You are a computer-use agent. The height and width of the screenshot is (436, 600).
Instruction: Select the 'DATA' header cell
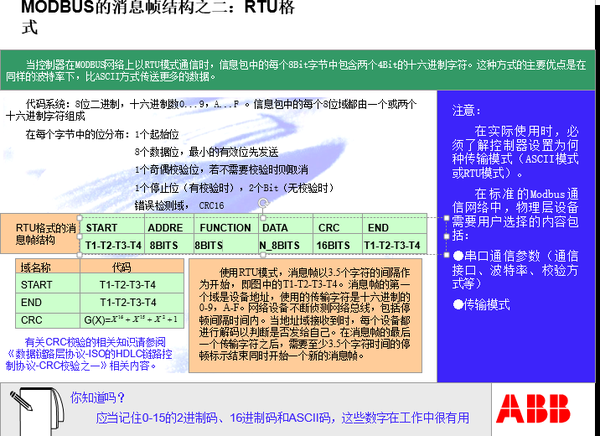coord(286,225)
